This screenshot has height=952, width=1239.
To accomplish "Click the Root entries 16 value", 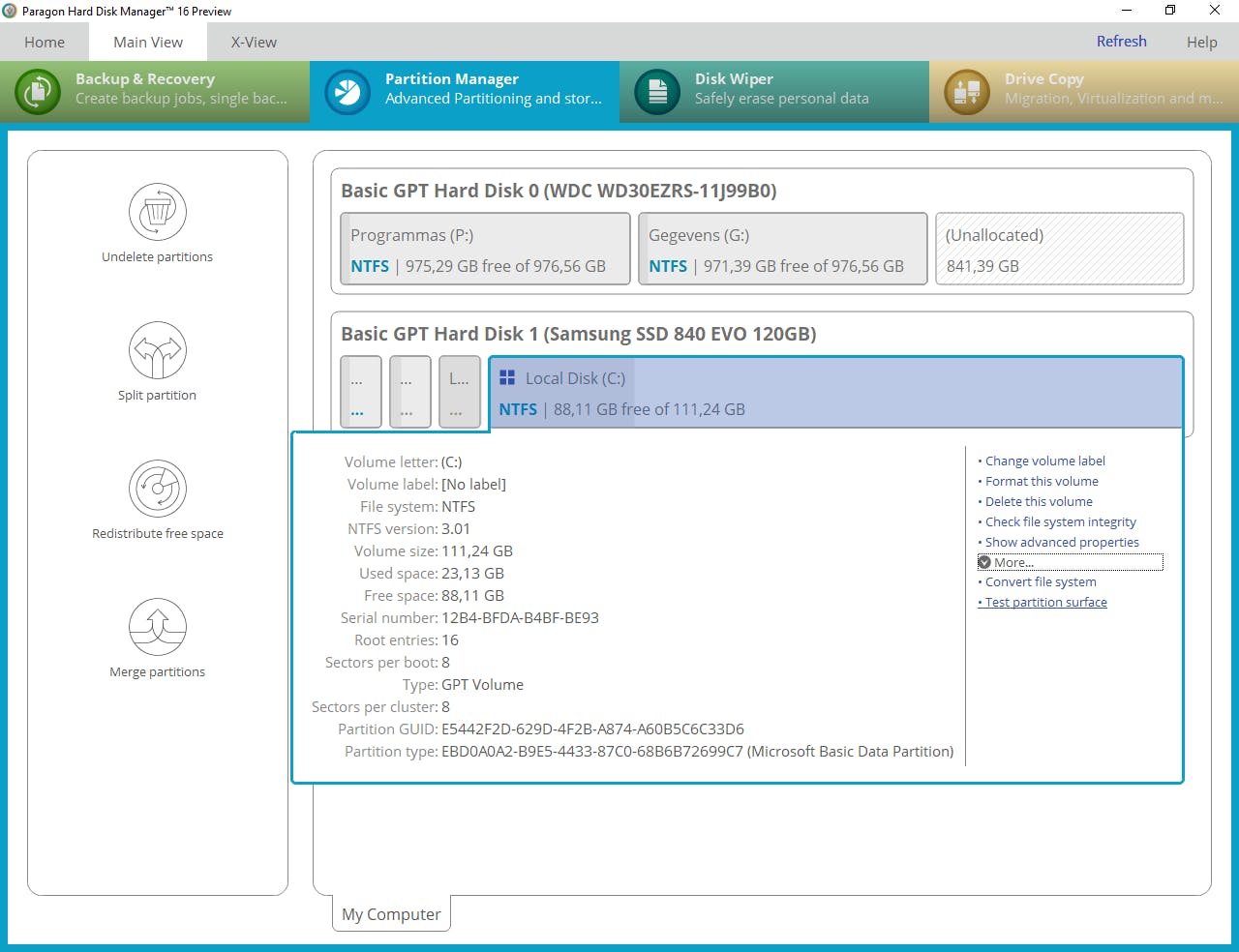I will [x=450, y=640].
